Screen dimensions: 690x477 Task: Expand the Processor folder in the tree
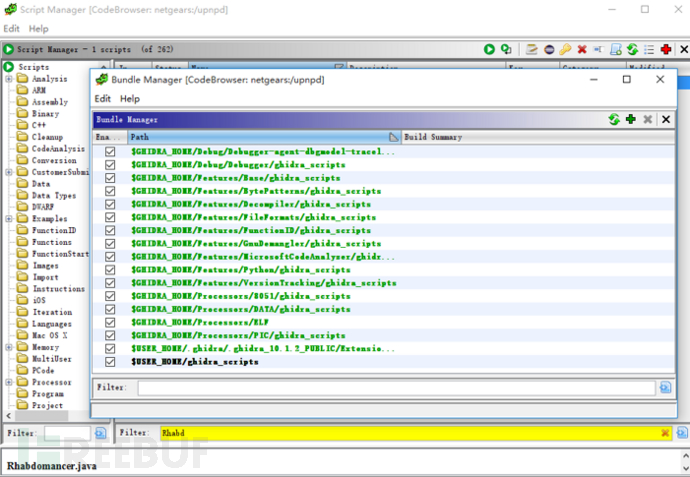[x=9, y=382]
